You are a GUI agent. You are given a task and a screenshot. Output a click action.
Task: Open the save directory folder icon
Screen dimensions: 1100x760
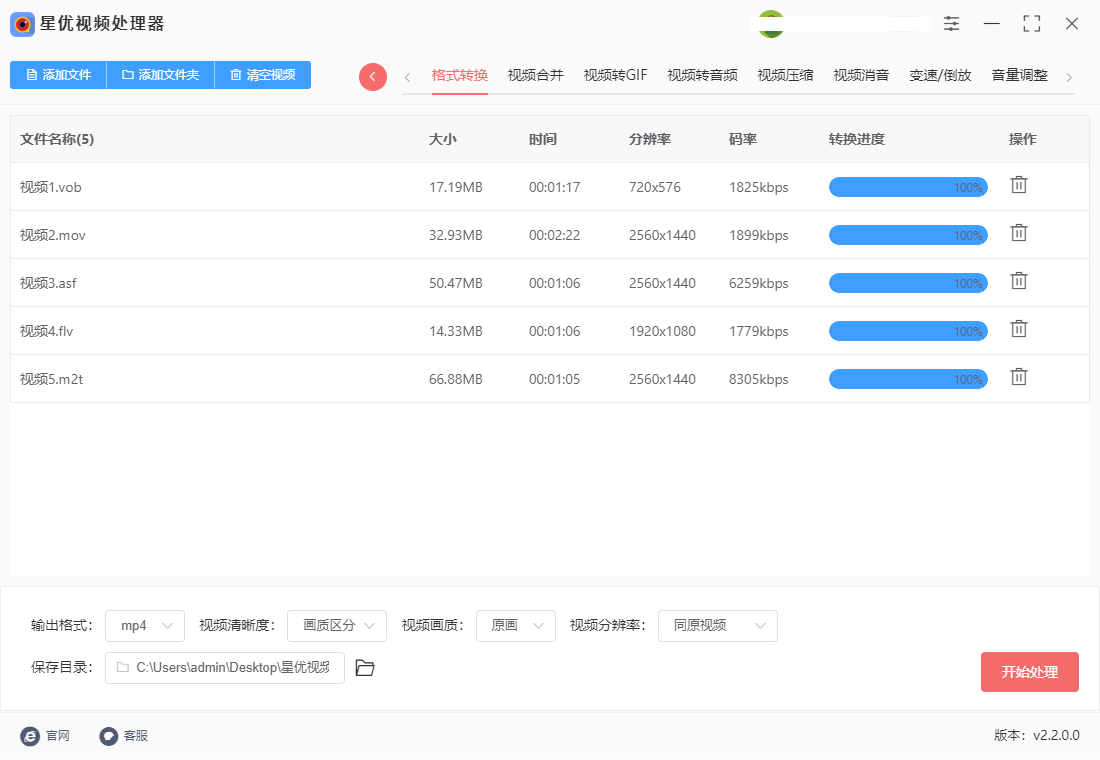tap(365, 668)
